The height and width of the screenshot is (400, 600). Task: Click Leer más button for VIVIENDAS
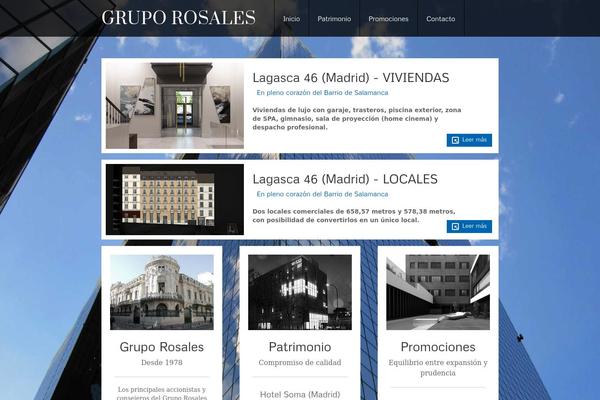pyautogui.click(x=469, y=140)
